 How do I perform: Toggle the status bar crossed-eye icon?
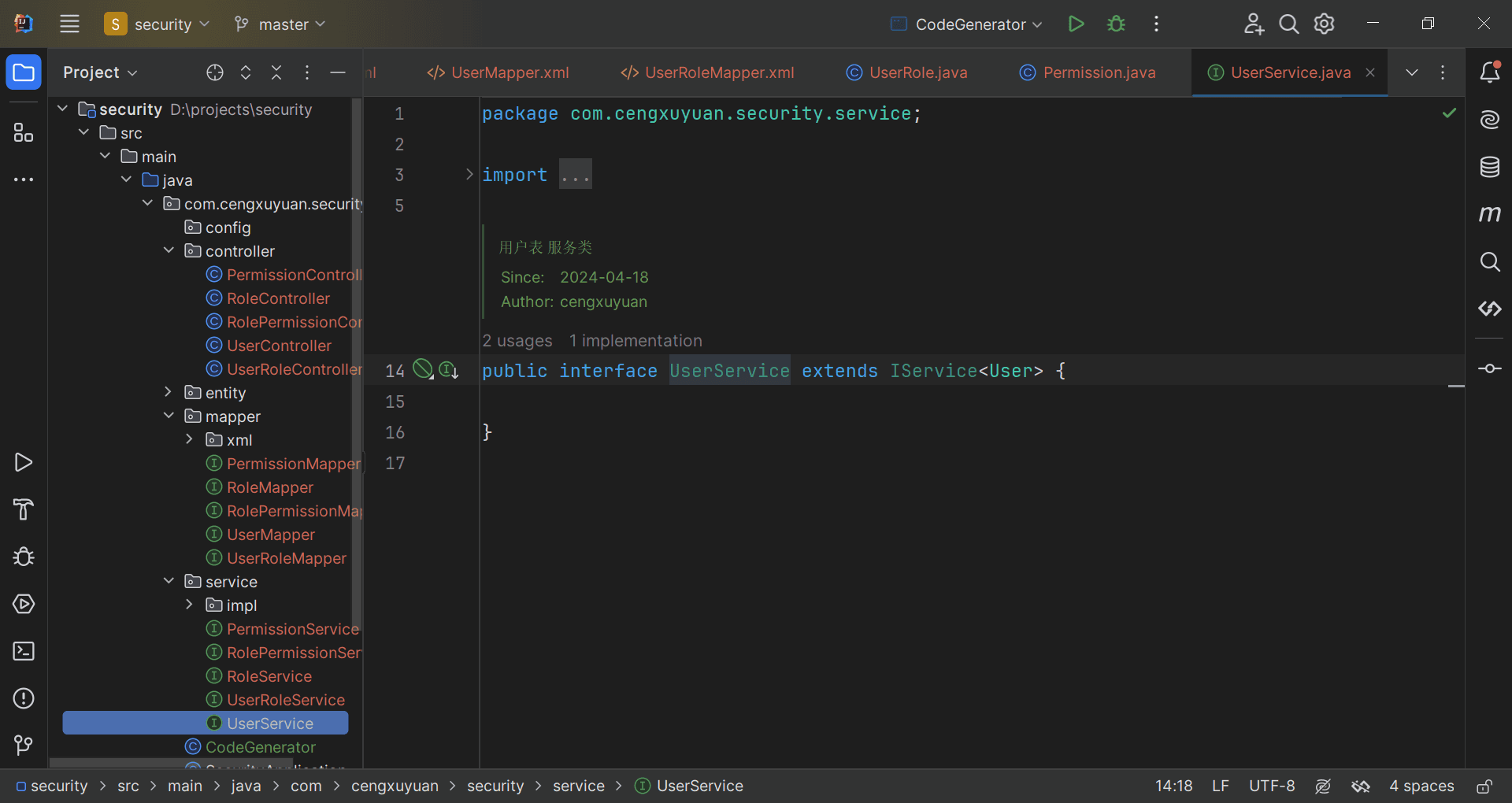point(1323,786)
